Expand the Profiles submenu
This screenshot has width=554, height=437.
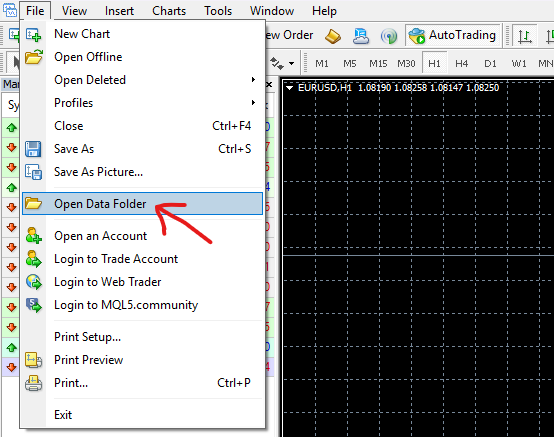tap(142, 103)
